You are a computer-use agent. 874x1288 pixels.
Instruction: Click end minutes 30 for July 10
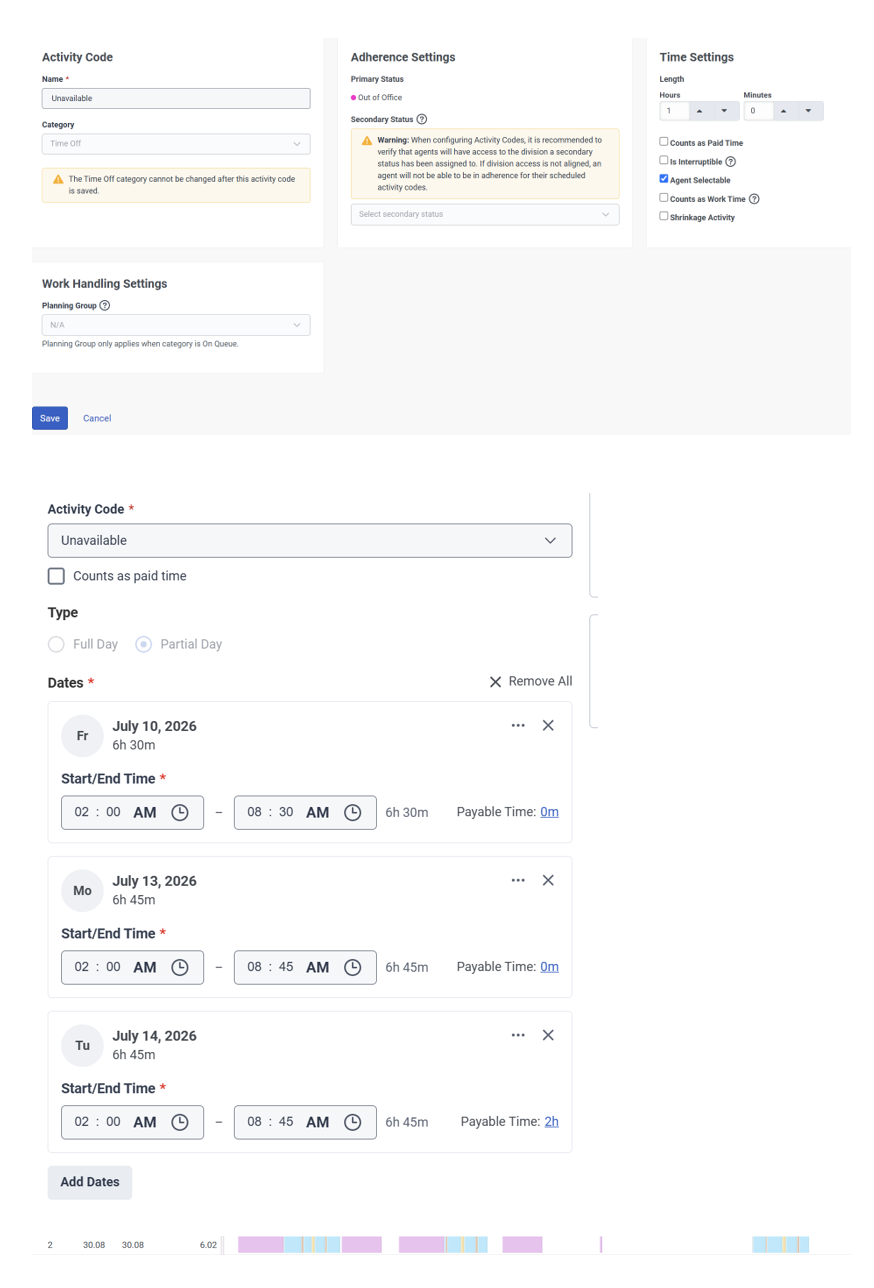click(x=286, y=813)
